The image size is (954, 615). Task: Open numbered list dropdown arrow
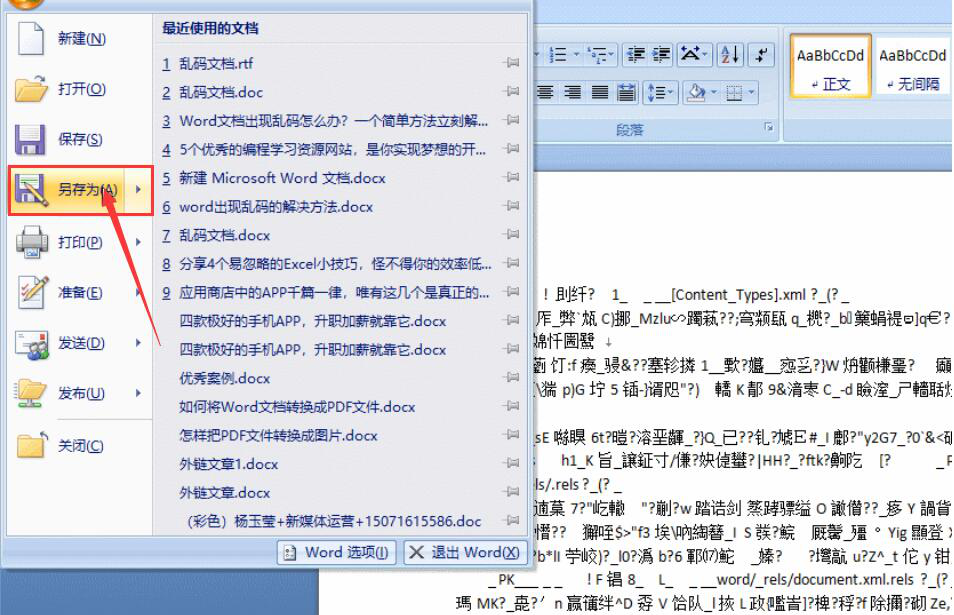pyautogui.click(x=576, y=55)
